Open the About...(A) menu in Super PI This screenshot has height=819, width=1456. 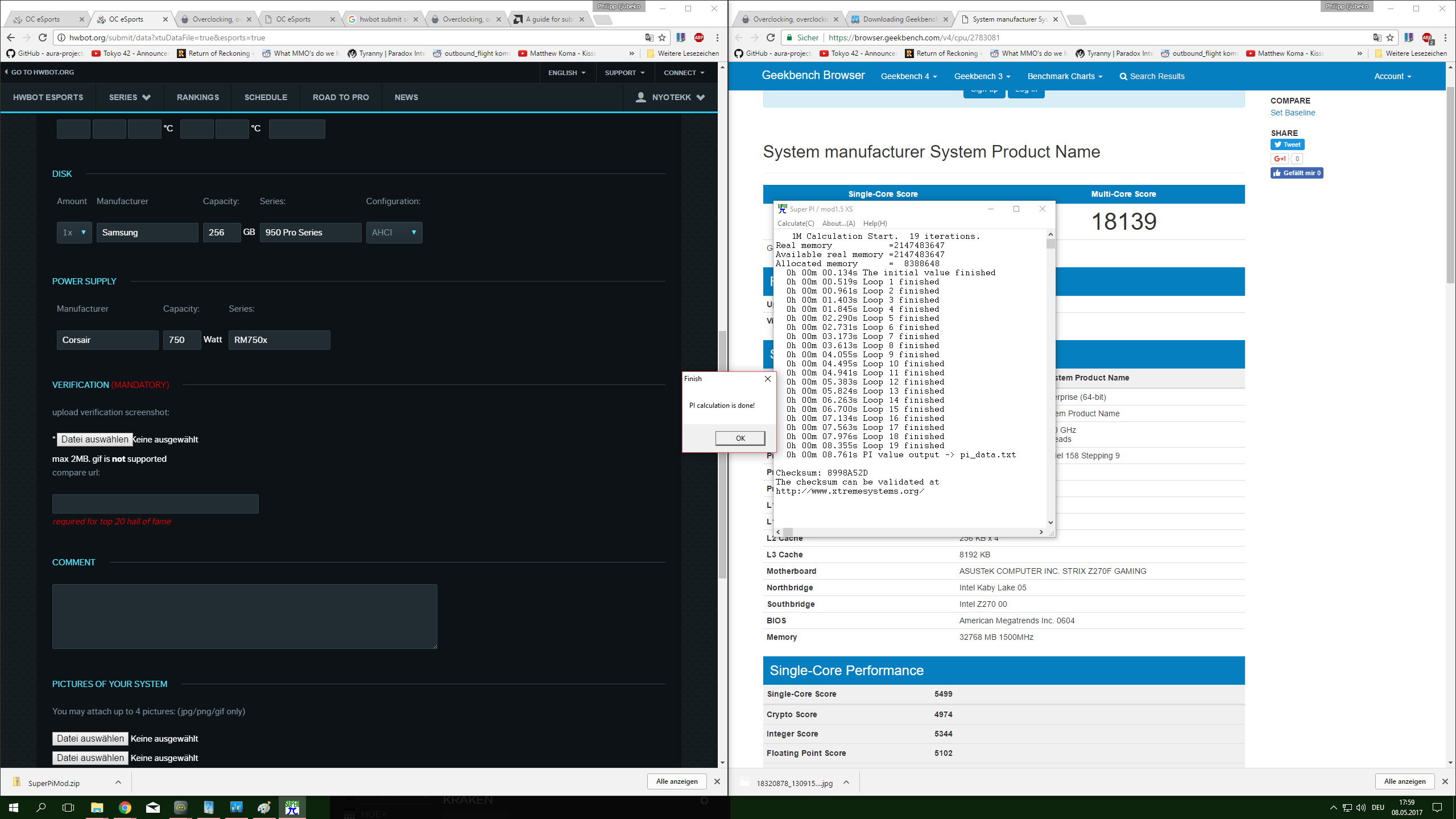coord(838,224)
